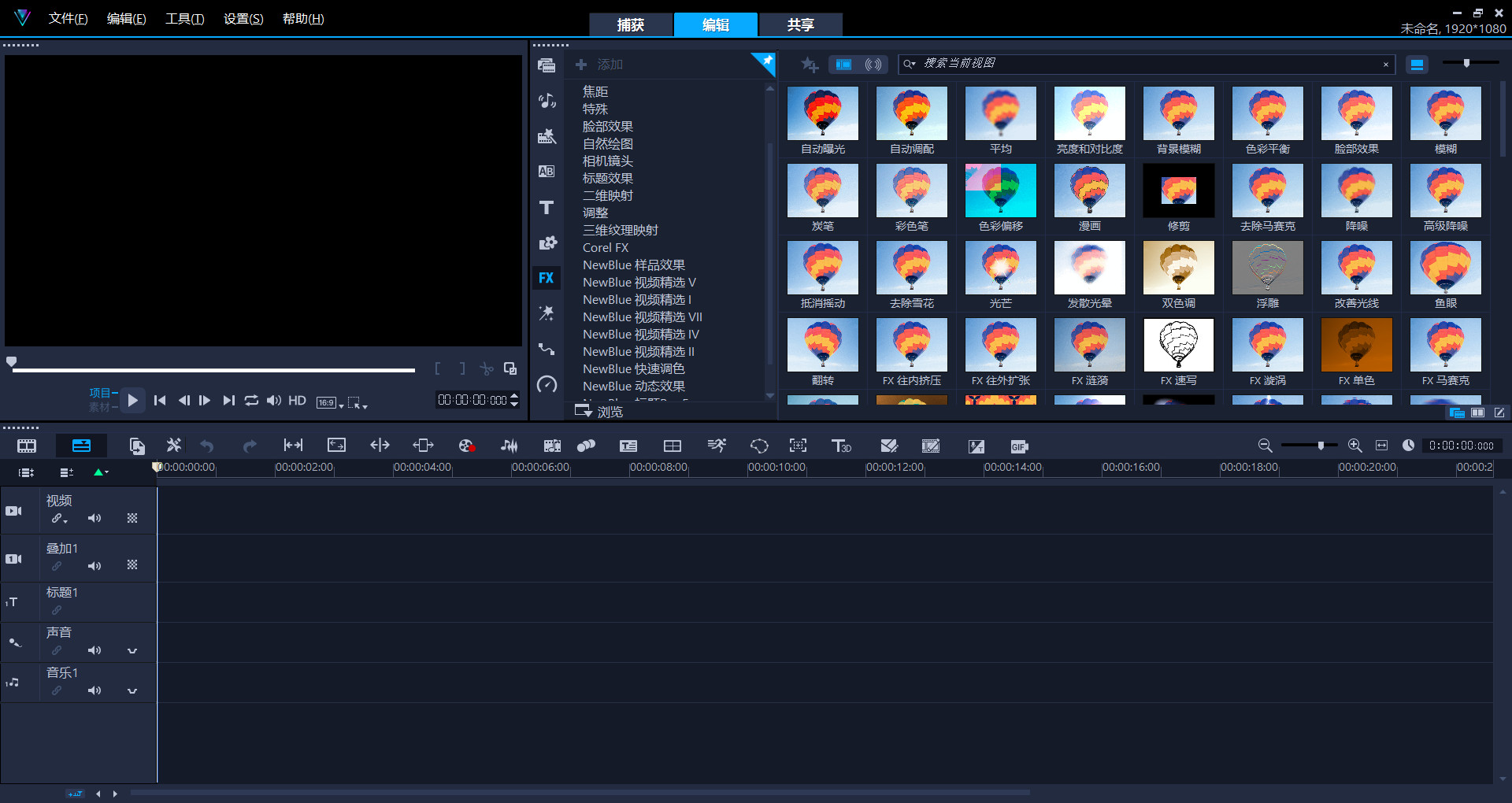Click the 添加 add folder button

599,65
